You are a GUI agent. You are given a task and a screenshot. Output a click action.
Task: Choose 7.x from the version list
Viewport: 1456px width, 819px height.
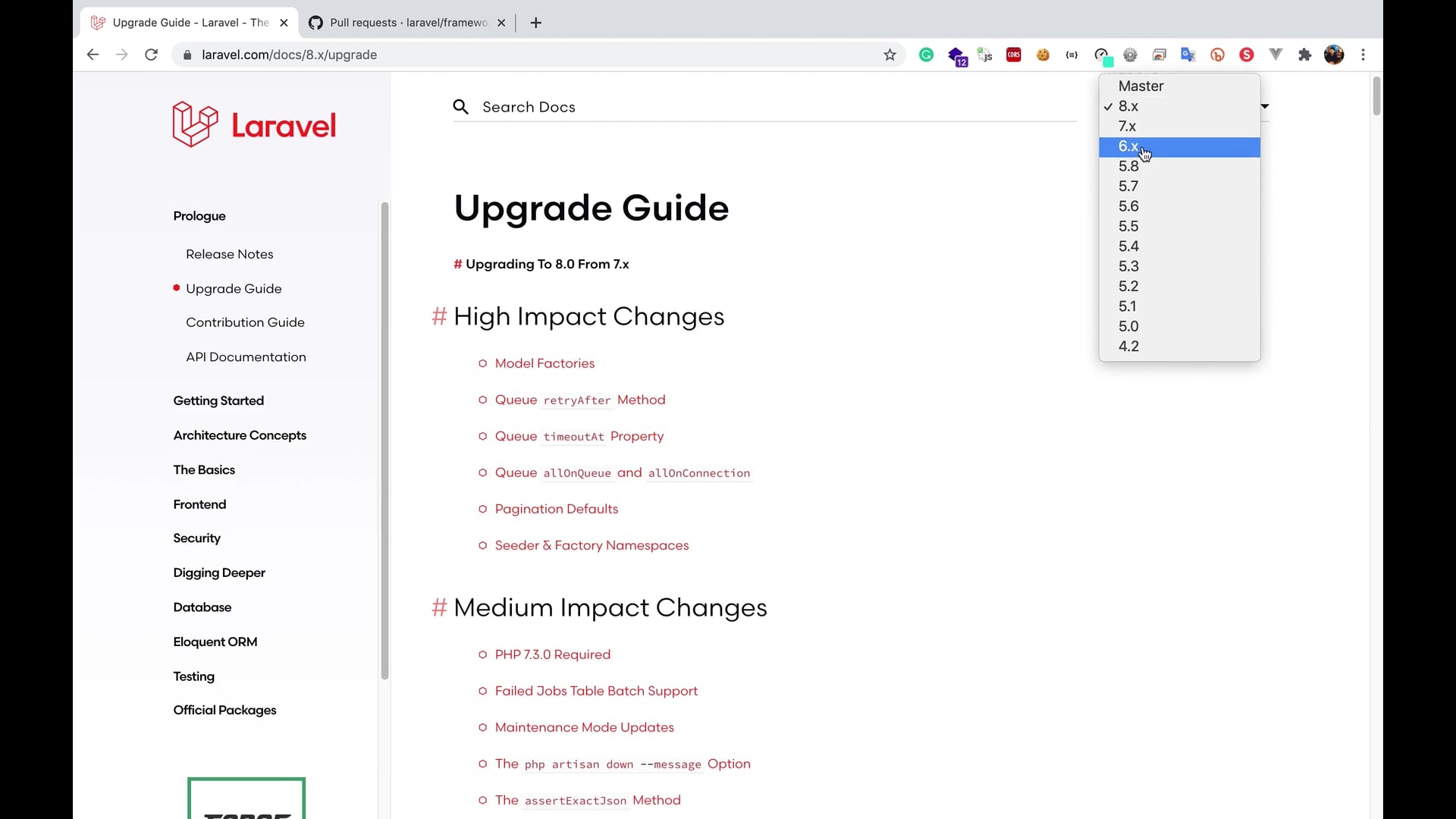[1179, 127]
